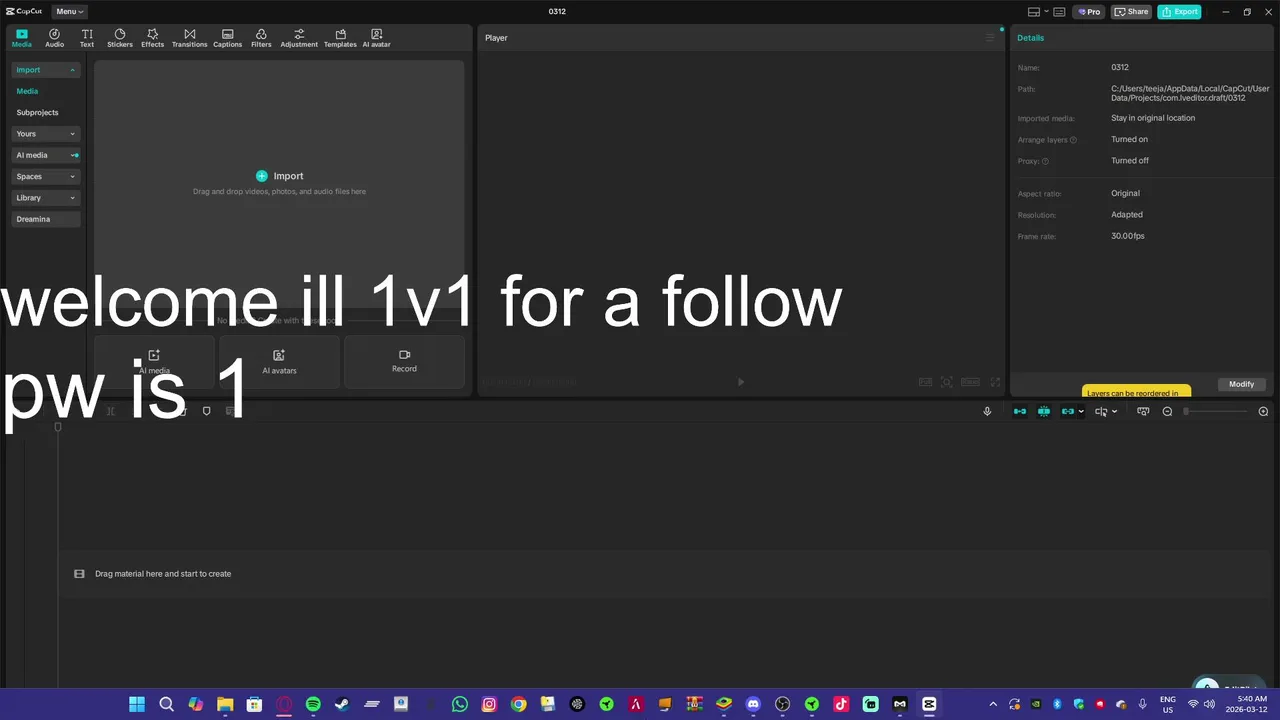
Task: Toggle auto snapping on timeline
Action: click(1044, 411)
